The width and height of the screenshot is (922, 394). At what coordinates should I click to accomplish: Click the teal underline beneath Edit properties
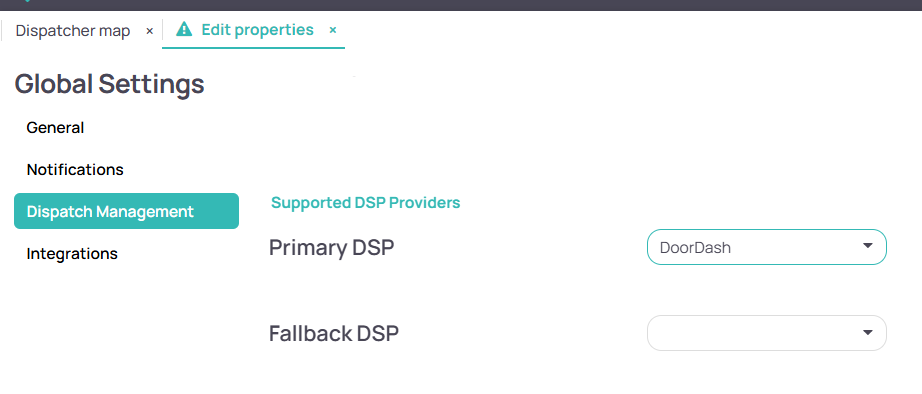coord(253,48)
